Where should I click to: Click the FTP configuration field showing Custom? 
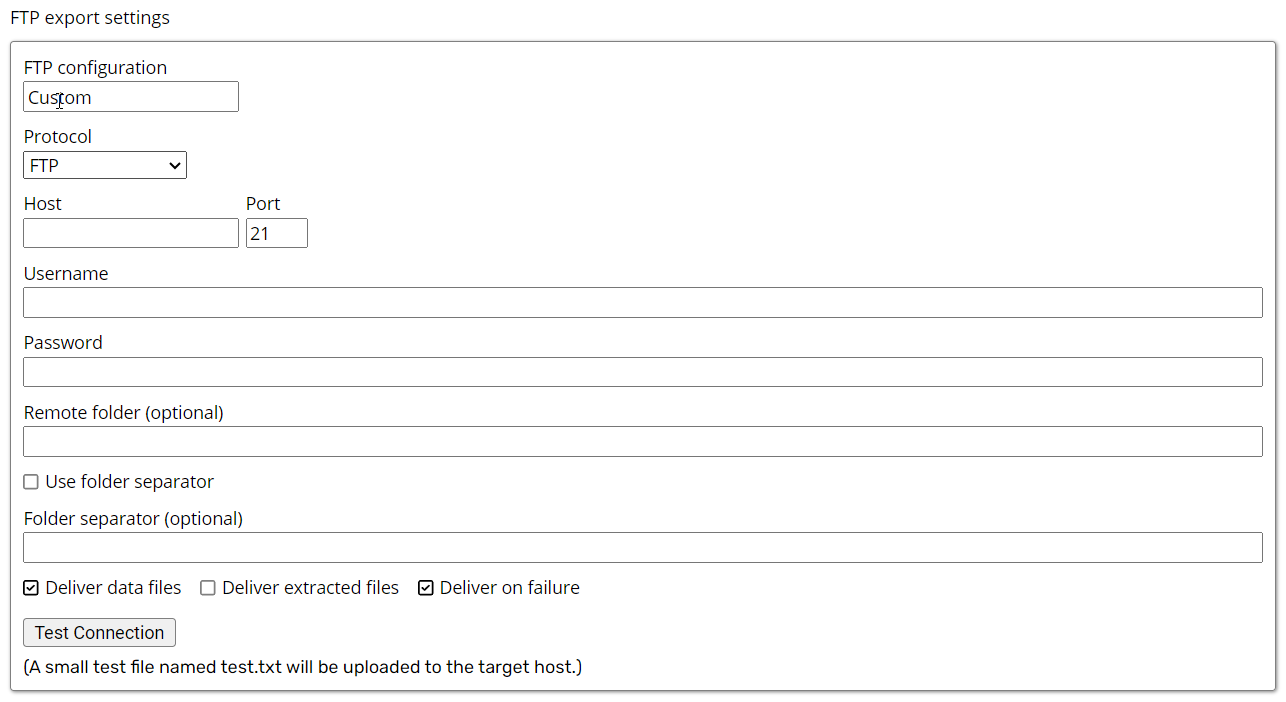[x=130, y=97]
